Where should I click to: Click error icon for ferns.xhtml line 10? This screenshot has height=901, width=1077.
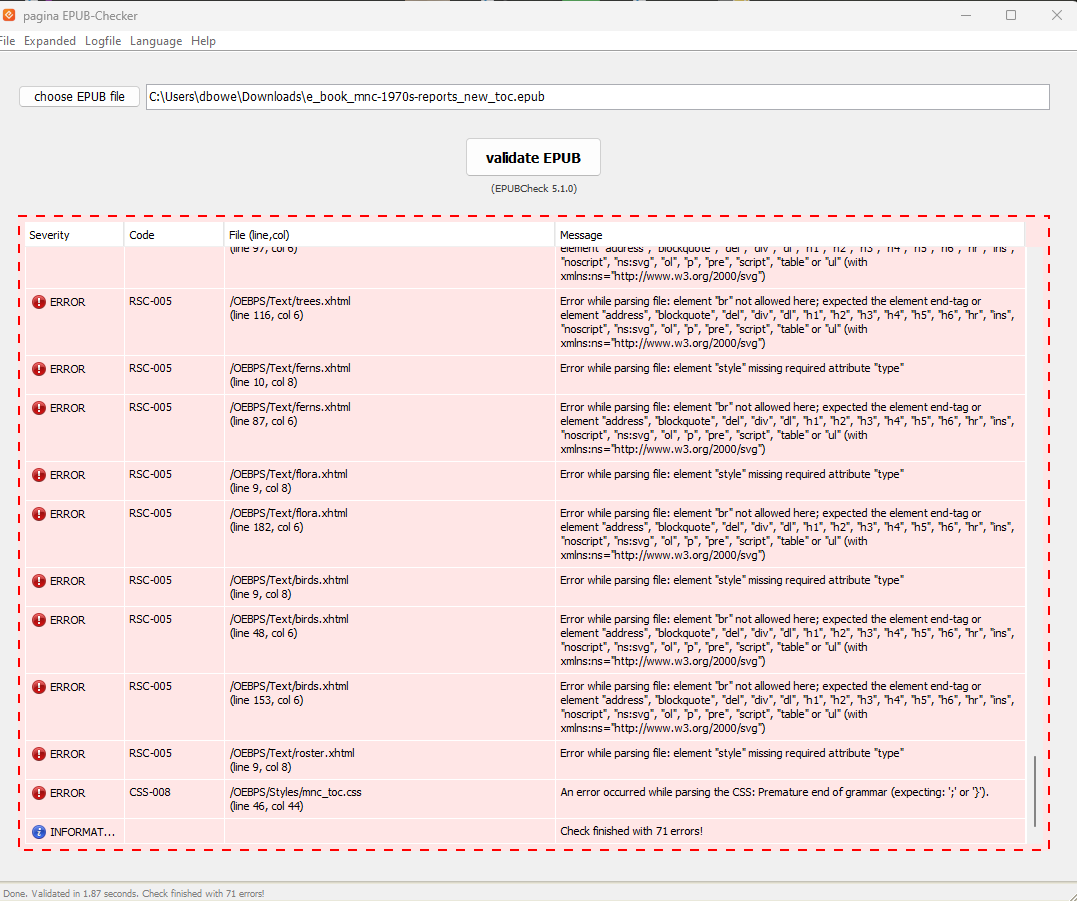(39, 369)
